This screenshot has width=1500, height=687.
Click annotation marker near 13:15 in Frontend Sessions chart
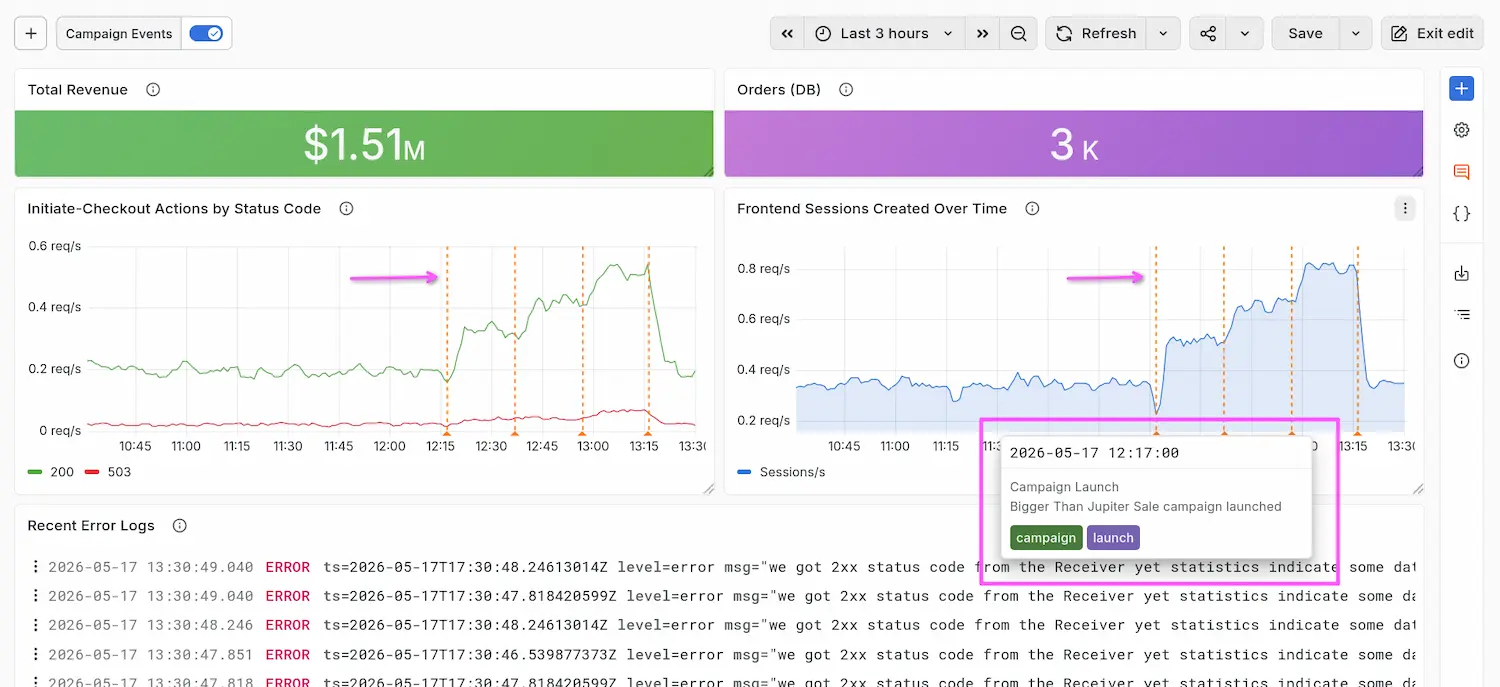[x=1357, y=431]
